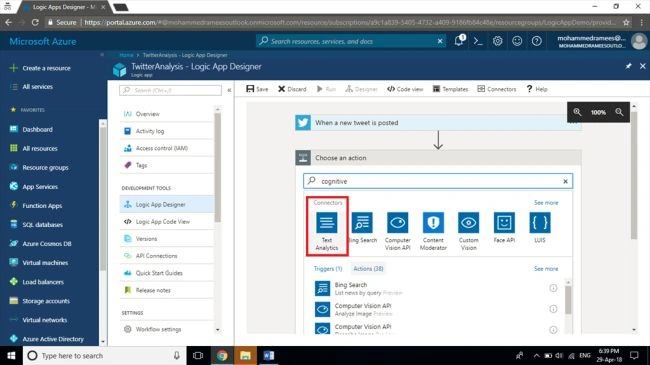Open Word from the taskbar
Image resolution: width=650 pixels, height=365 pixels.
coord(269,356)
